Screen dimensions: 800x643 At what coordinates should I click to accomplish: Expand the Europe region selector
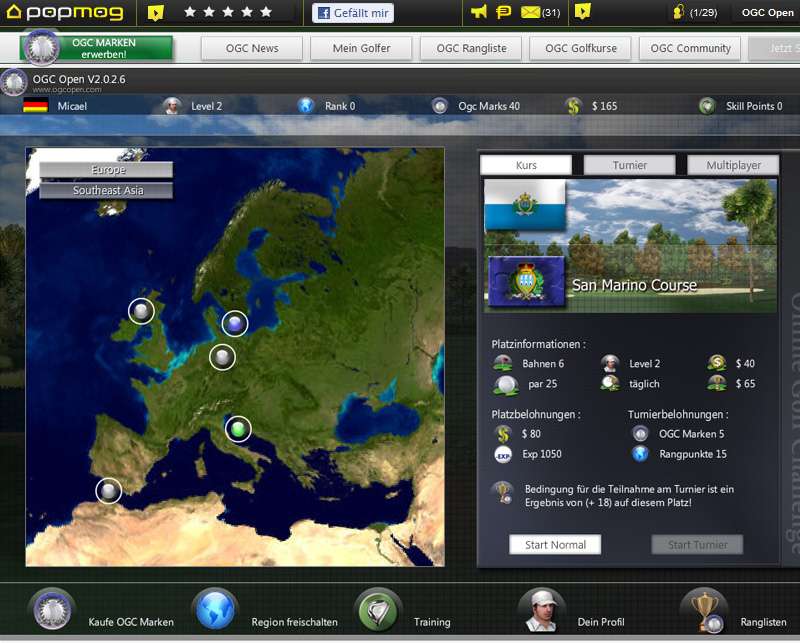tap(105, 169)
